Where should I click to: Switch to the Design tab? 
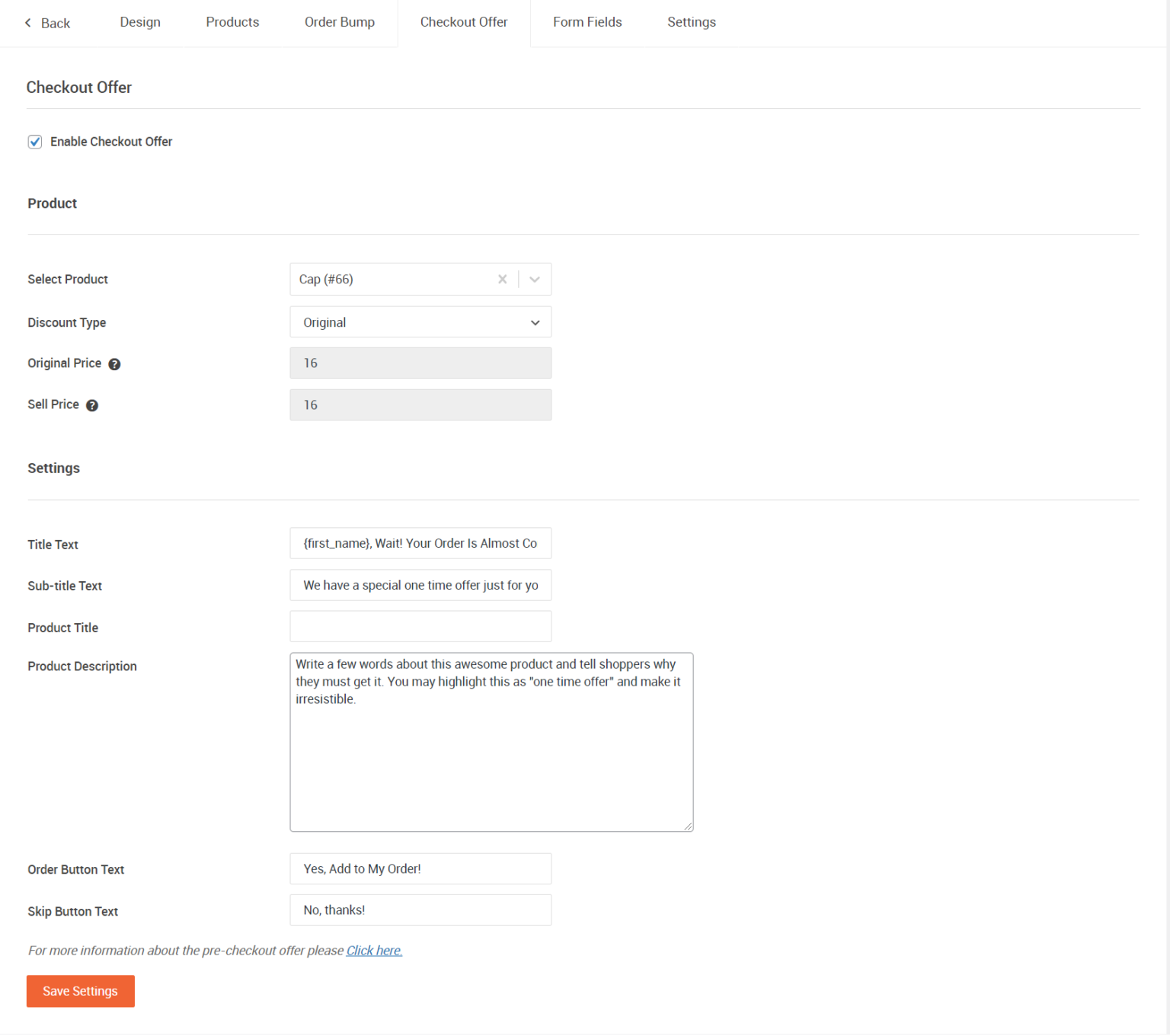[139, 22]
